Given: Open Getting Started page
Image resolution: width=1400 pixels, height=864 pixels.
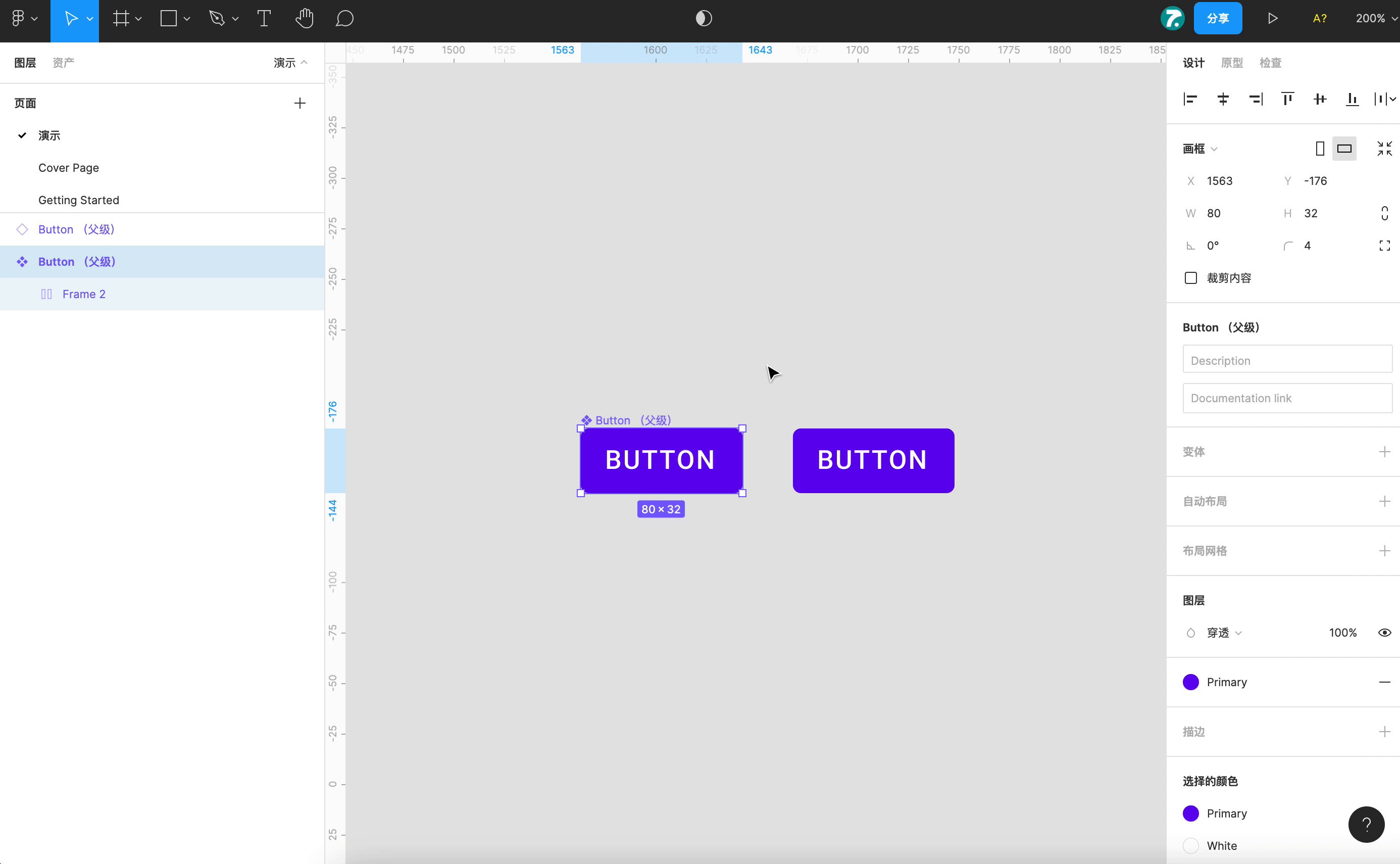Looking at the screenshot, I should pyautogui.click(x=78, y=199).
